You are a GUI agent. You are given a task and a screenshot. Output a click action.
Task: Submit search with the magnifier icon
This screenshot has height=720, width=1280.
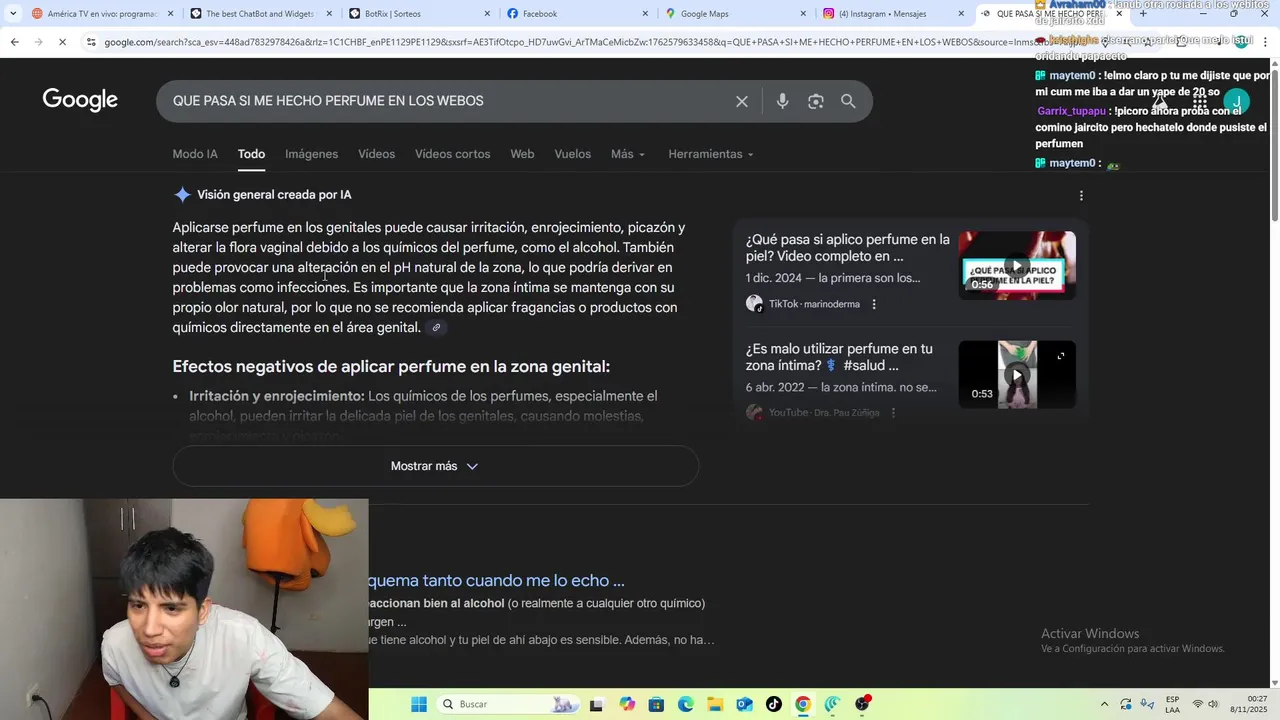[x=848, y=101]
